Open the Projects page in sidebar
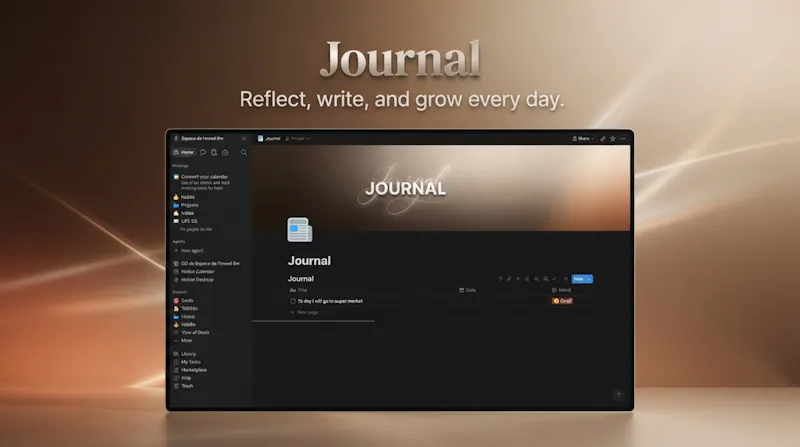 pyautogui.click(x=186, y=205)
